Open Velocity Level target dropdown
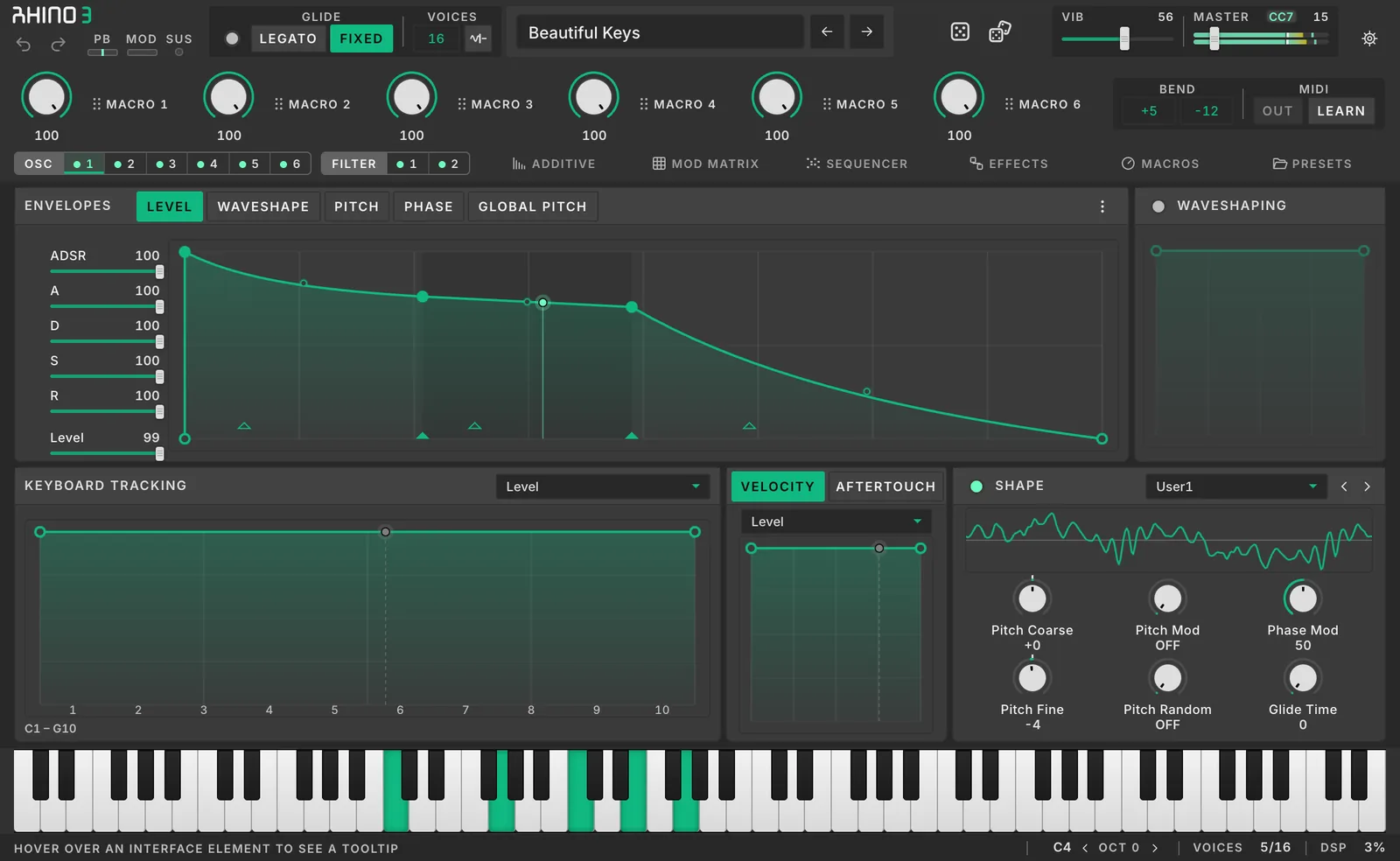Image resolution: width=1400 pixels, height=861 pixels. pos(836,521)
